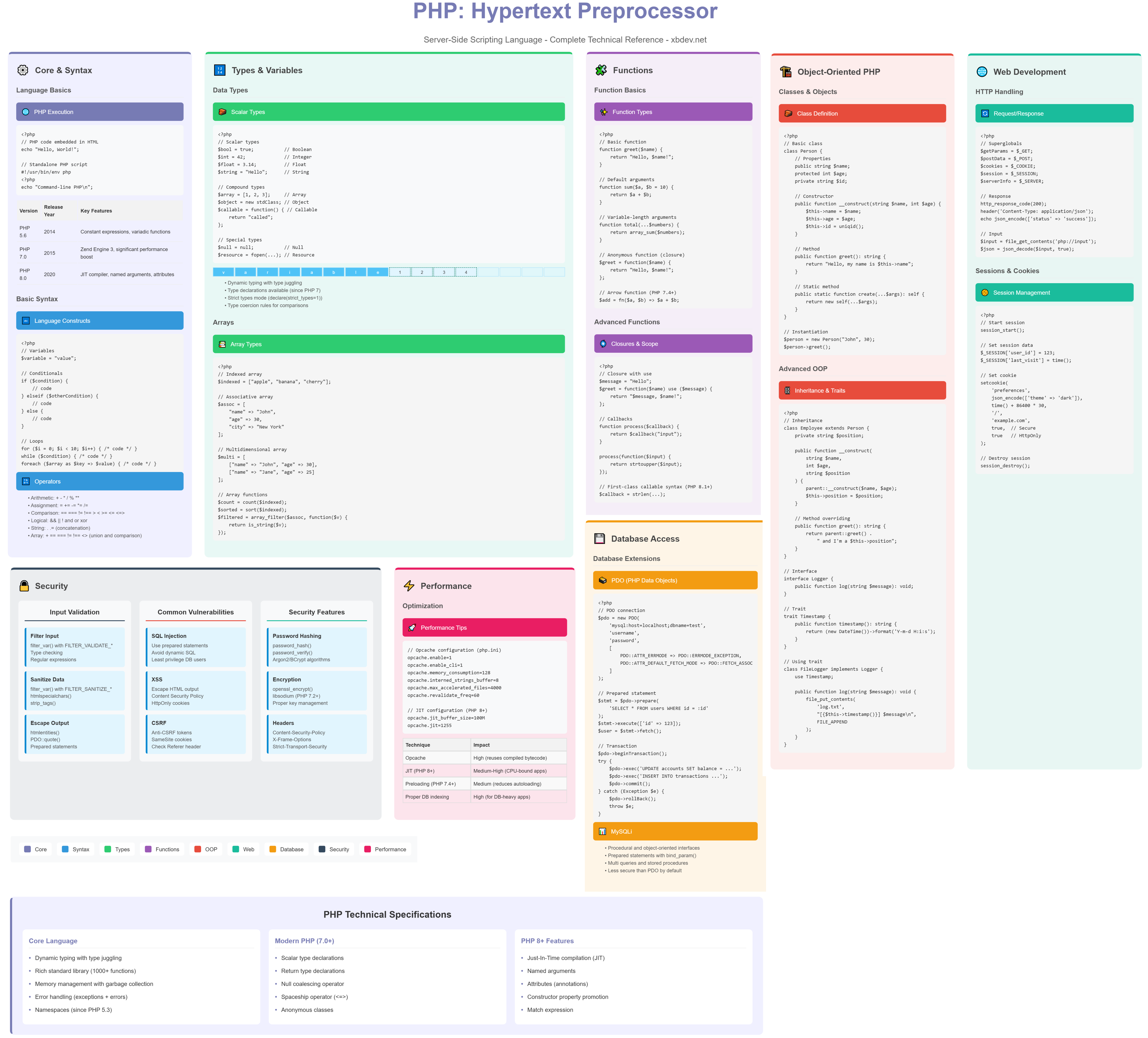Open the 'Filter Input' security card
This screenshot has width=1148, height=1038.
[75, 647]
